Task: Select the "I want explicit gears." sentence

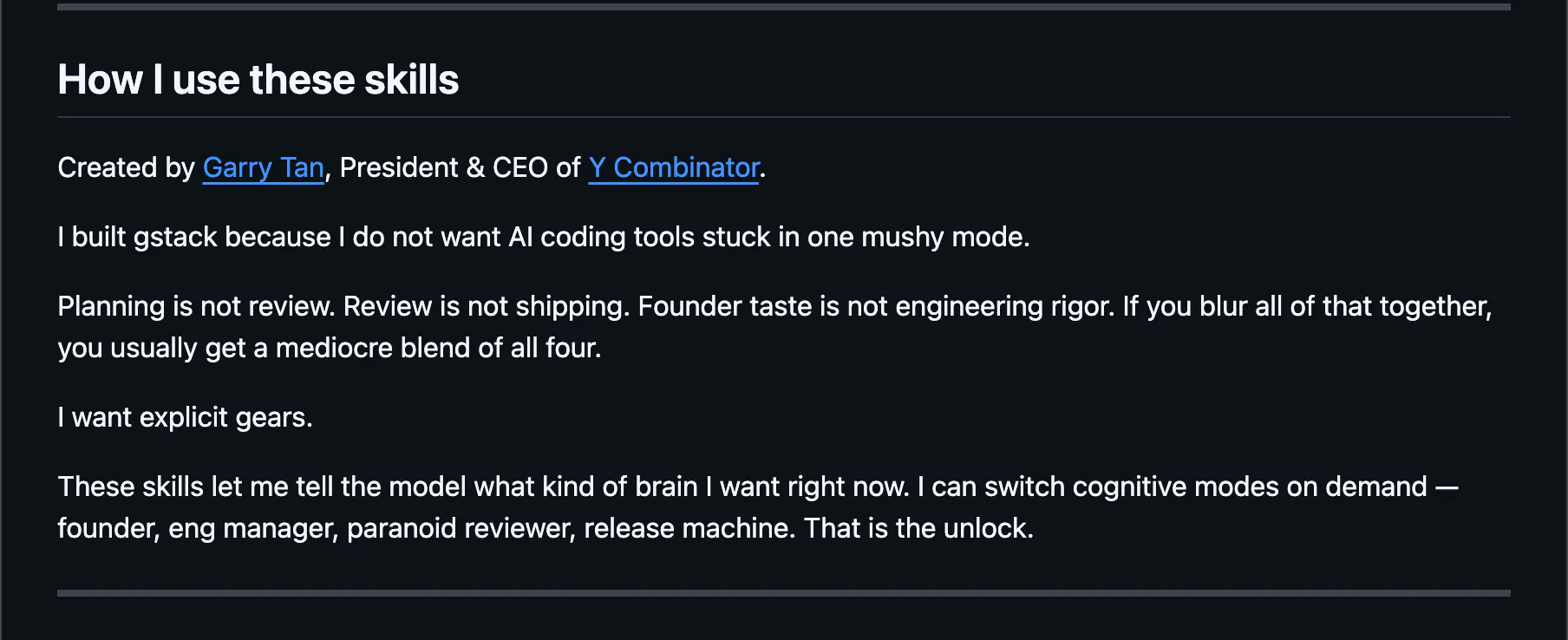Action: pyautogui.click(x=185, y=417)
